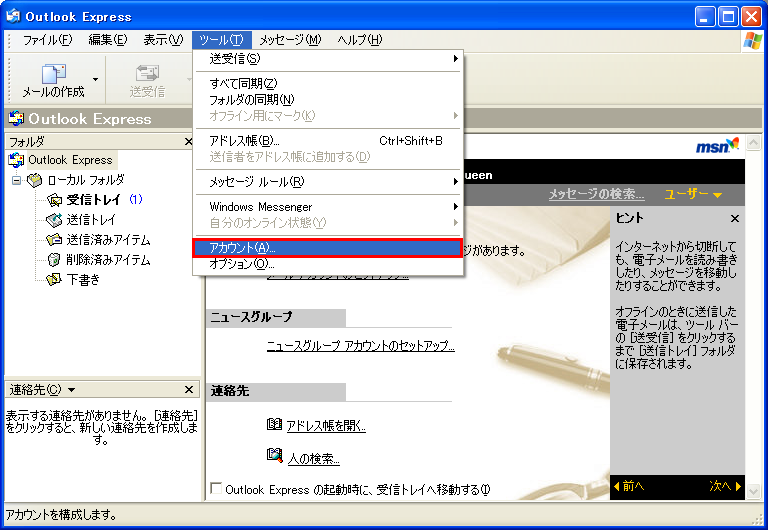Open the 削除済みアイテム trash icon
768x530 pixels.
(x=54, y=260)
